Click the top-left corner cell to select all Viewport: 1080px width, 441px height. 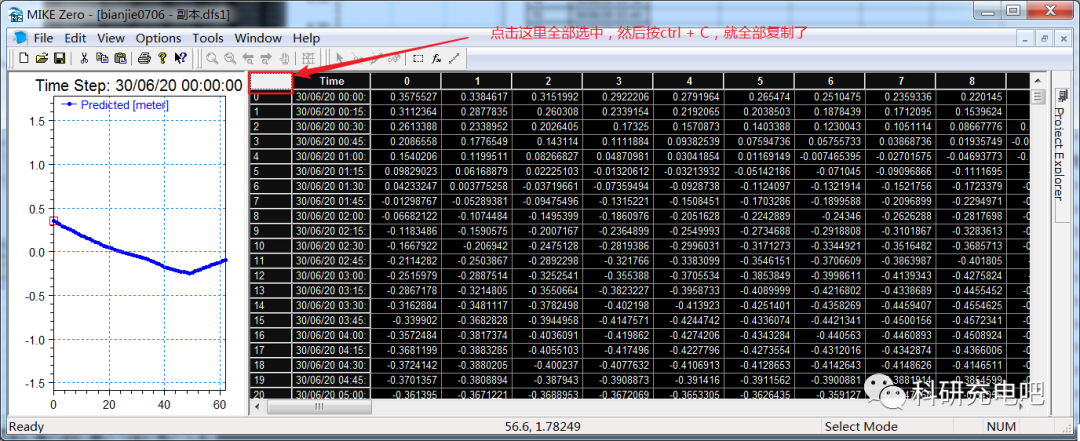pos(271,82)
